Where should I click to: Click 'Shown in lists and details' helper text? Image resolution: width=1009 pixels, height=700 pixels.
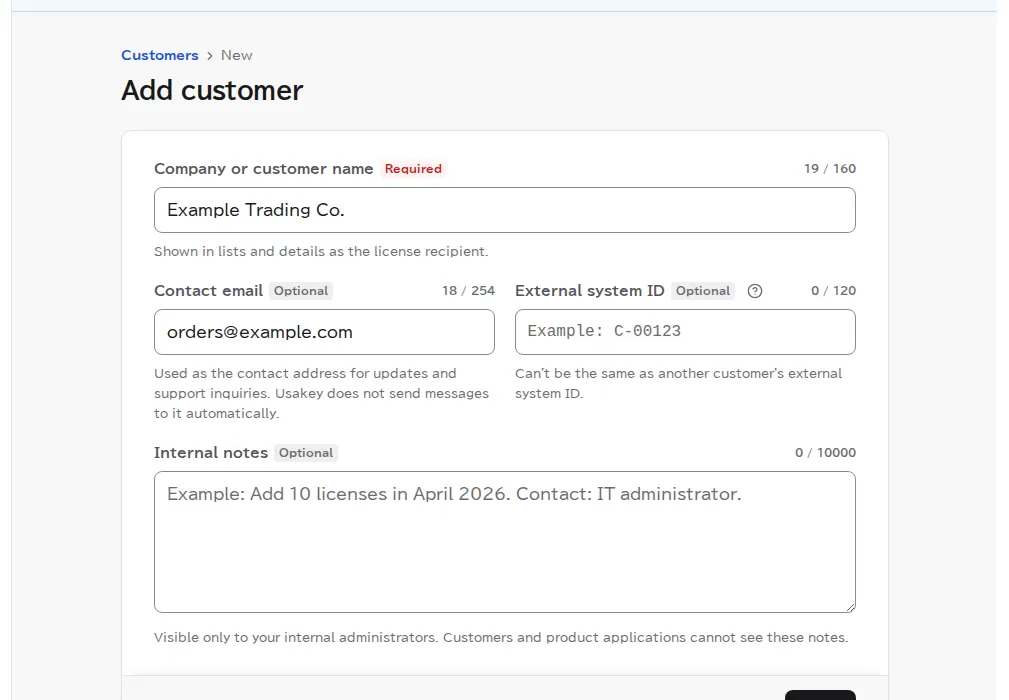[321, 252]
